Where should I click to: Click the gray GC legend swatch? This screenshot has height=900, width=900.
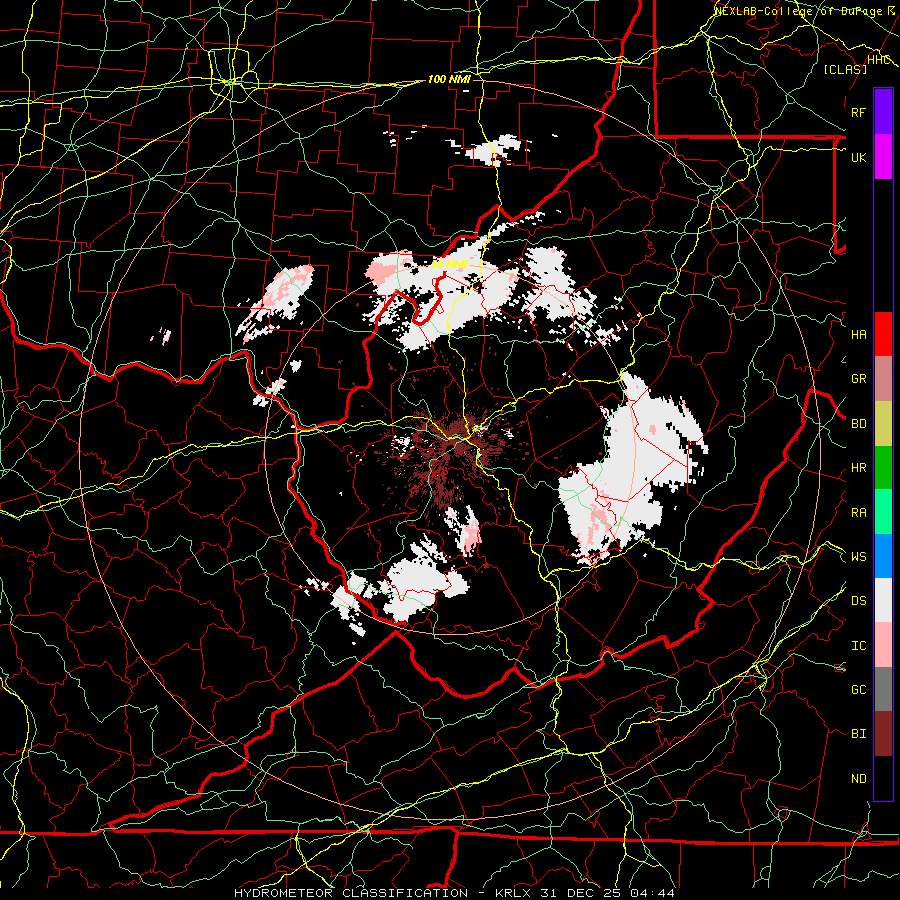(x=883, y=689)
